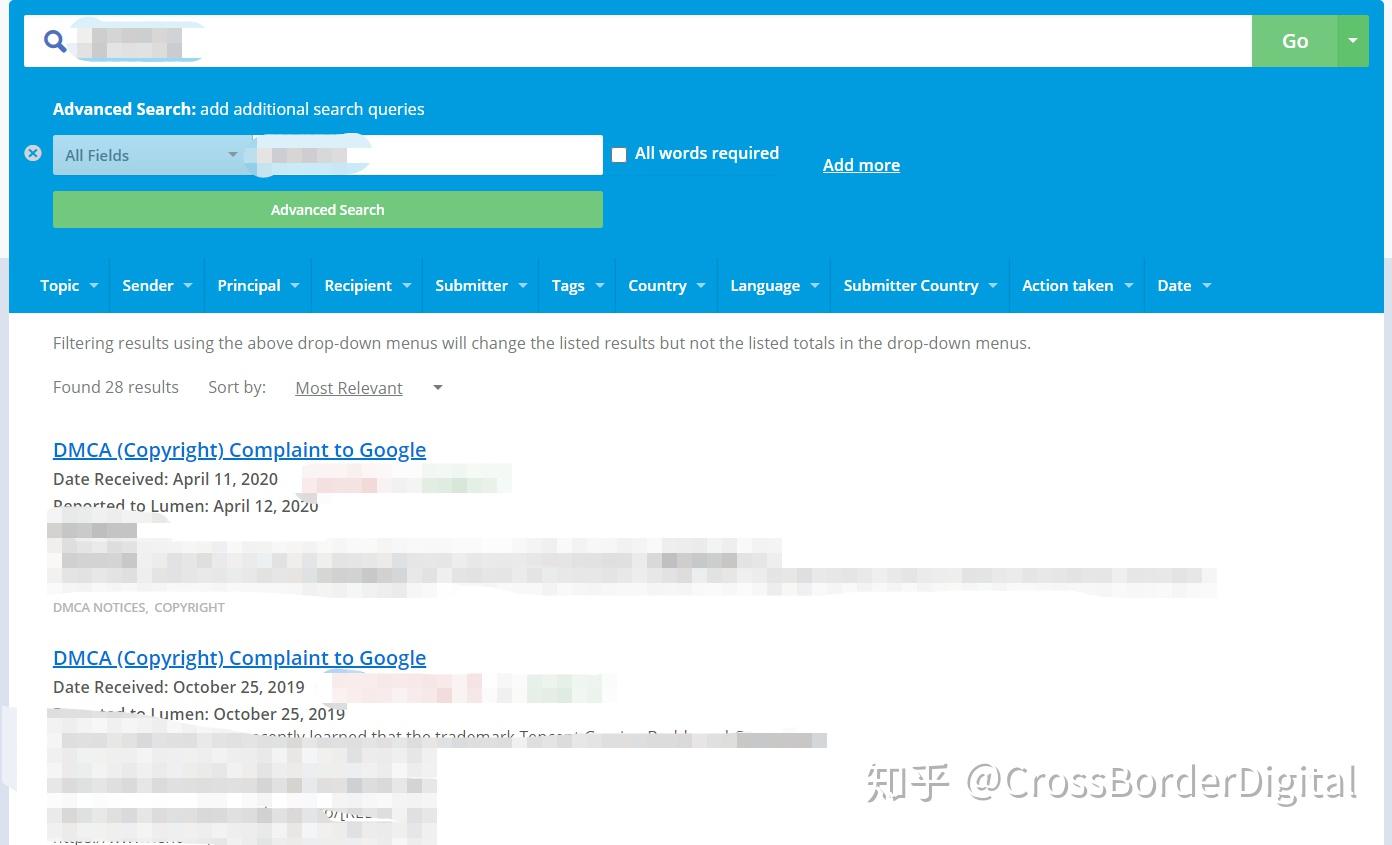Open the Submitter Country filter
This screenshot has width=1392, height=845.
pos(920,285)
